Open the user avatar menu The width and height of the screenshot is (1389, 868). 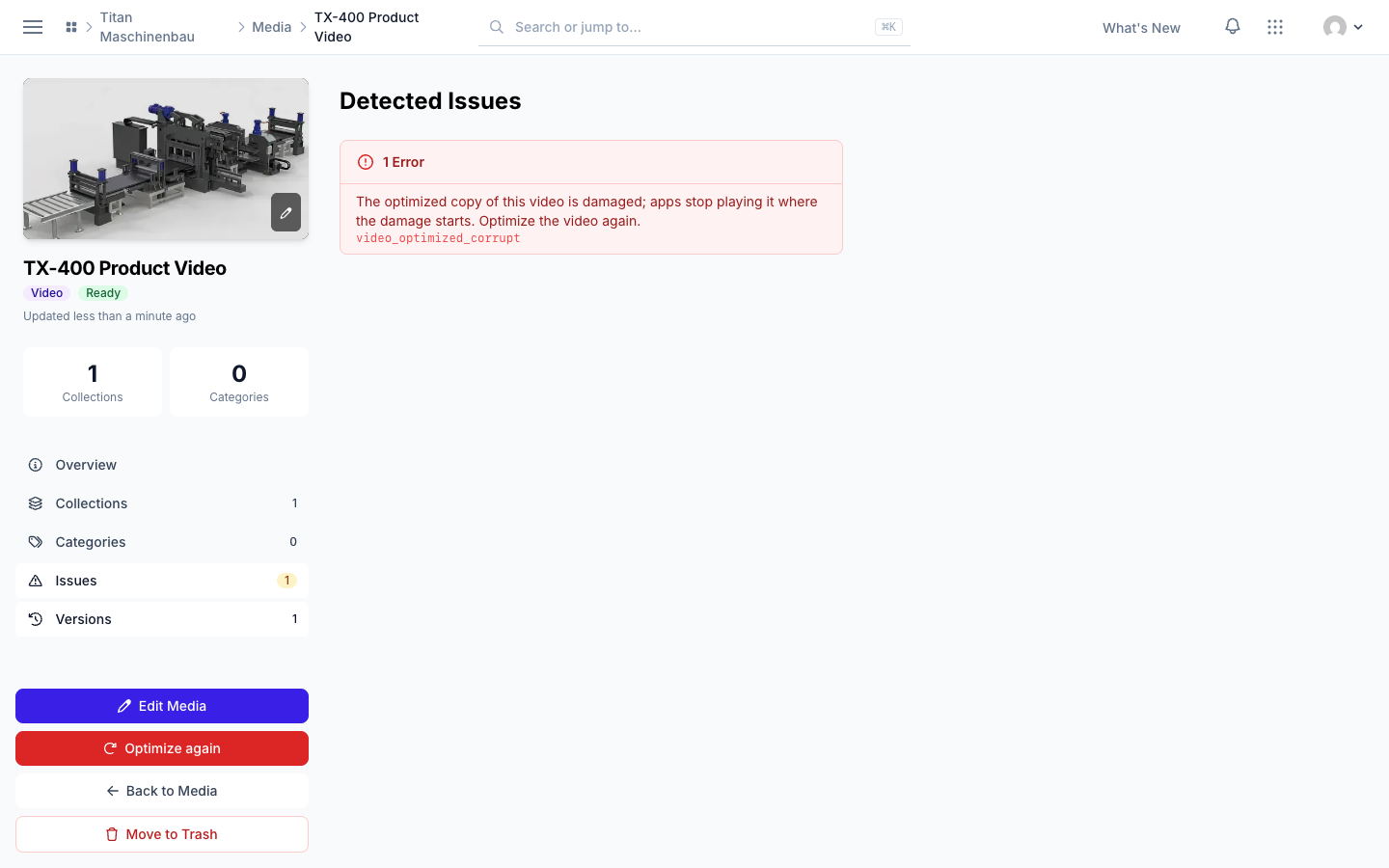point(1343,27)
